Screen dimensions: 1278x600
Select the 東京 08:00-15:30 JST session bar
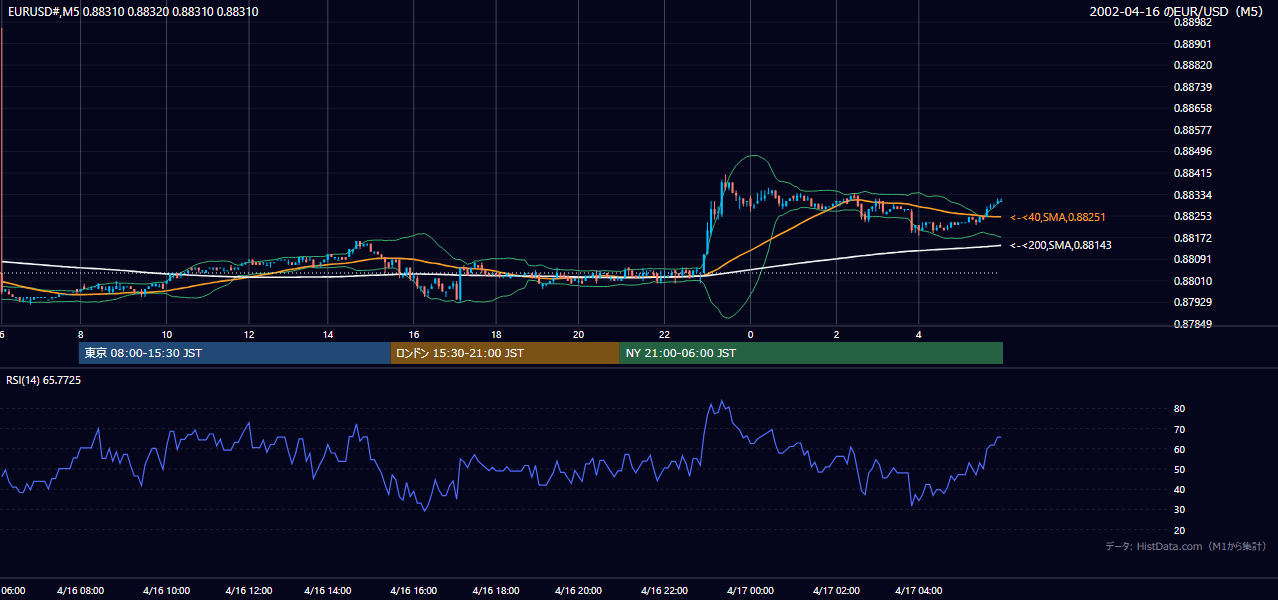click(234, 353)
